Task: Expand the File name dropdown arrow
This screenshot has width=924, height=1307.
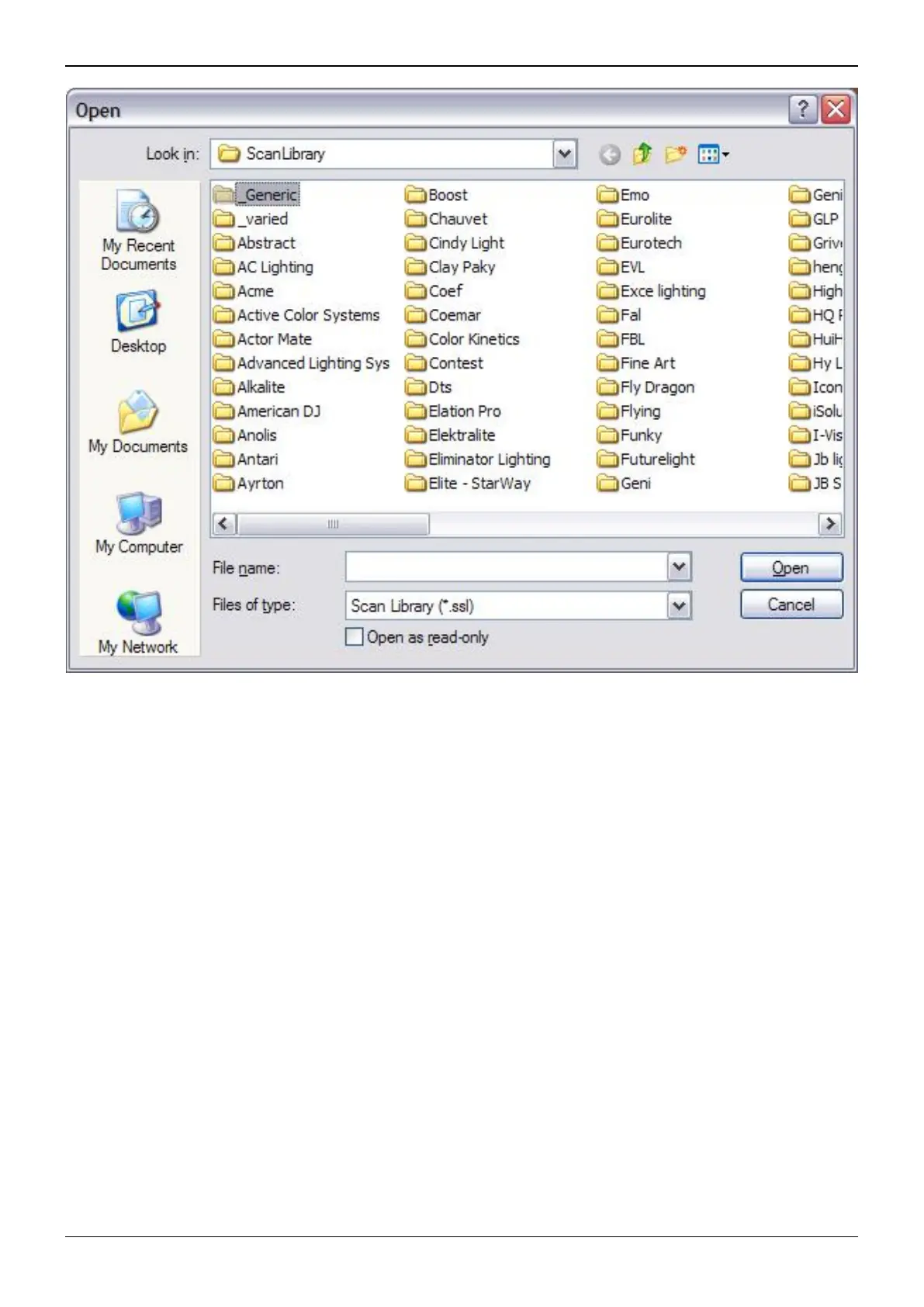Action: coord(679,567)
